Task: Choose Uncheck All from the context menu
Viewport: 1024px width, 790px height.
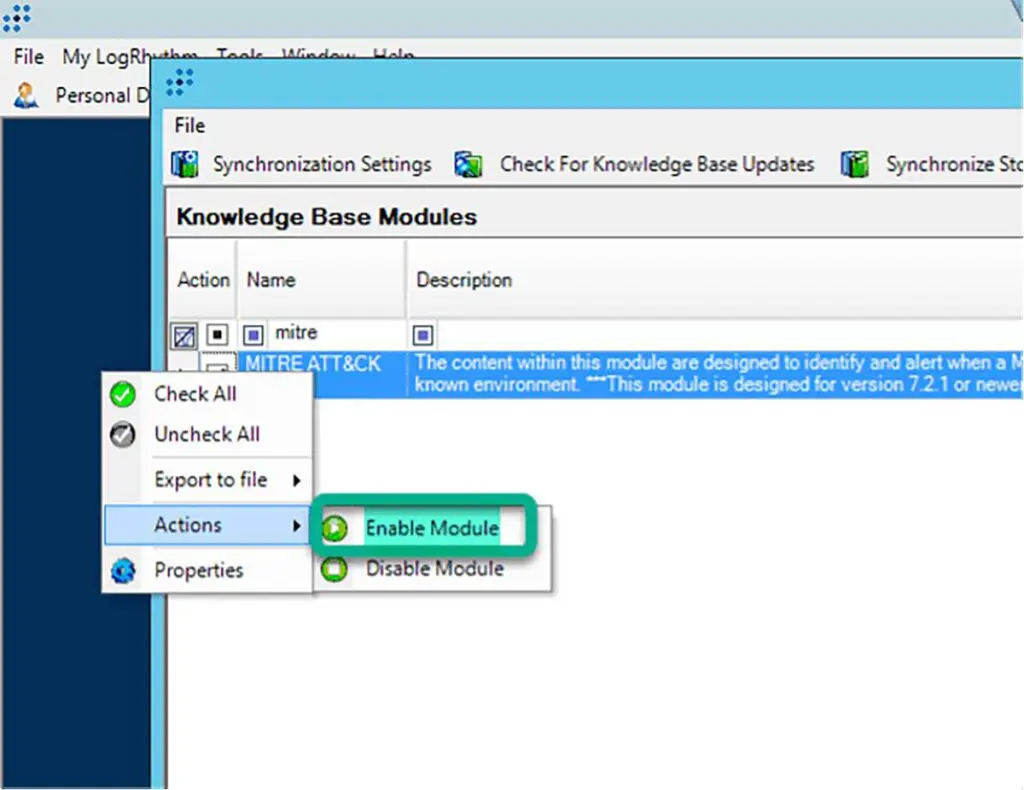Action: pyautogui.click(x=206, y=434)
